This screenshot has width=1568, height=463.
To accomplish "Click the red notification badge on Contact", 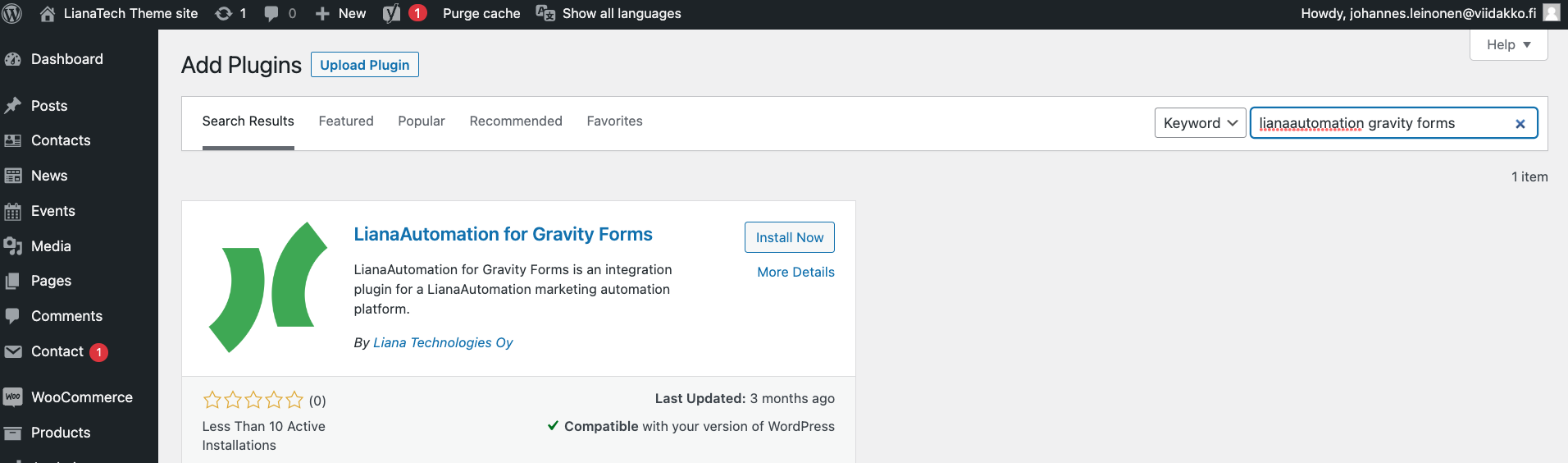I will [98, 352].
